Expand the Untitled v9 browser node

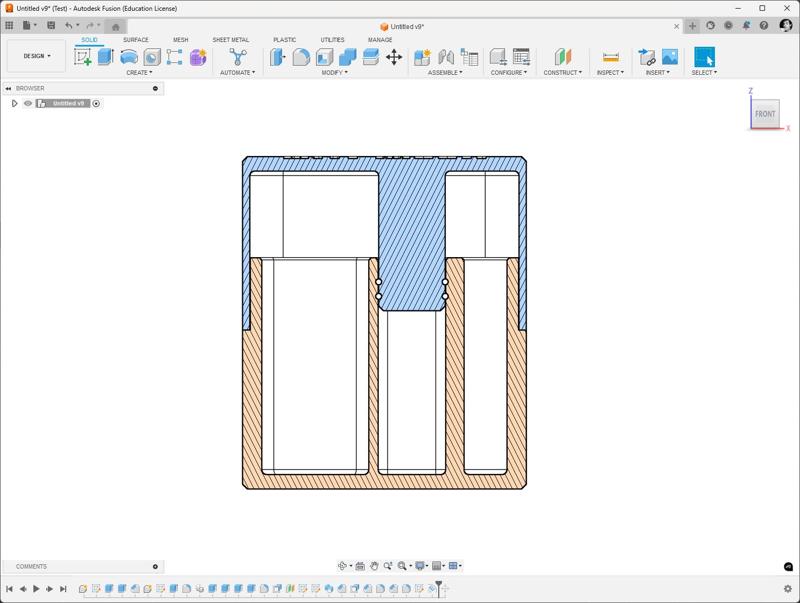[x=14, y=104]
